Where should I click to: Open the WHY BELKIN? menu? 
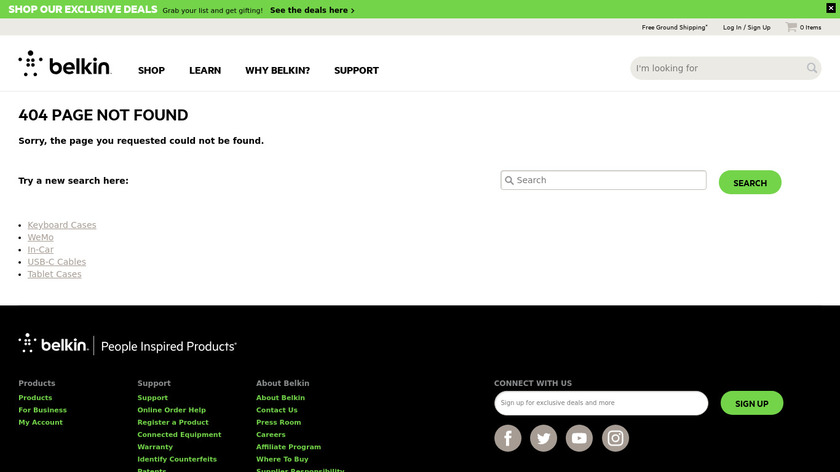click(278, 71)
